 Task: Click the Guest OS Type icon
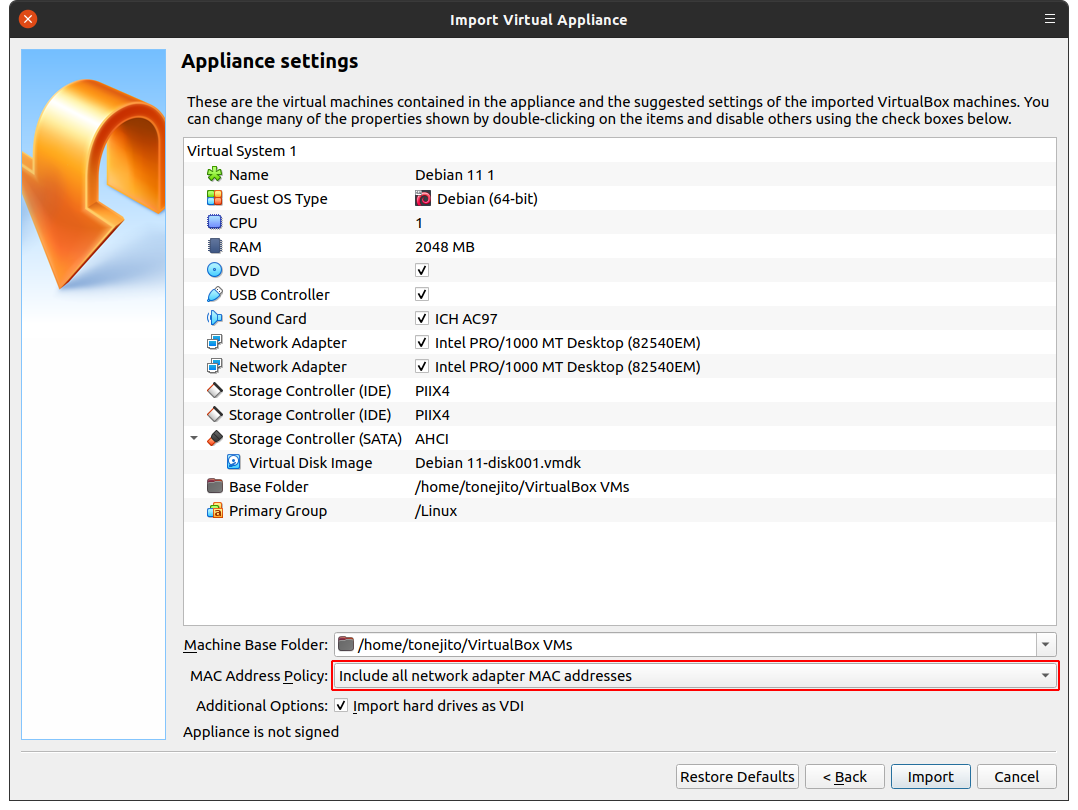click(214, 199)
